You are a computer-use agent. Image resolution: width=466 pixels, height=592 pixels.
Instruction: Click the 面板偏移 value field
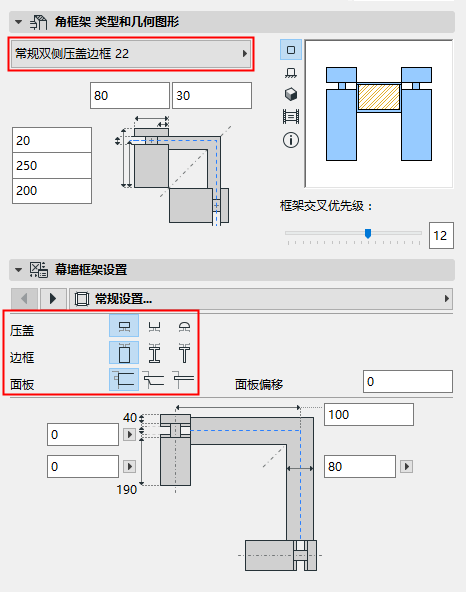tap(408, 382)
